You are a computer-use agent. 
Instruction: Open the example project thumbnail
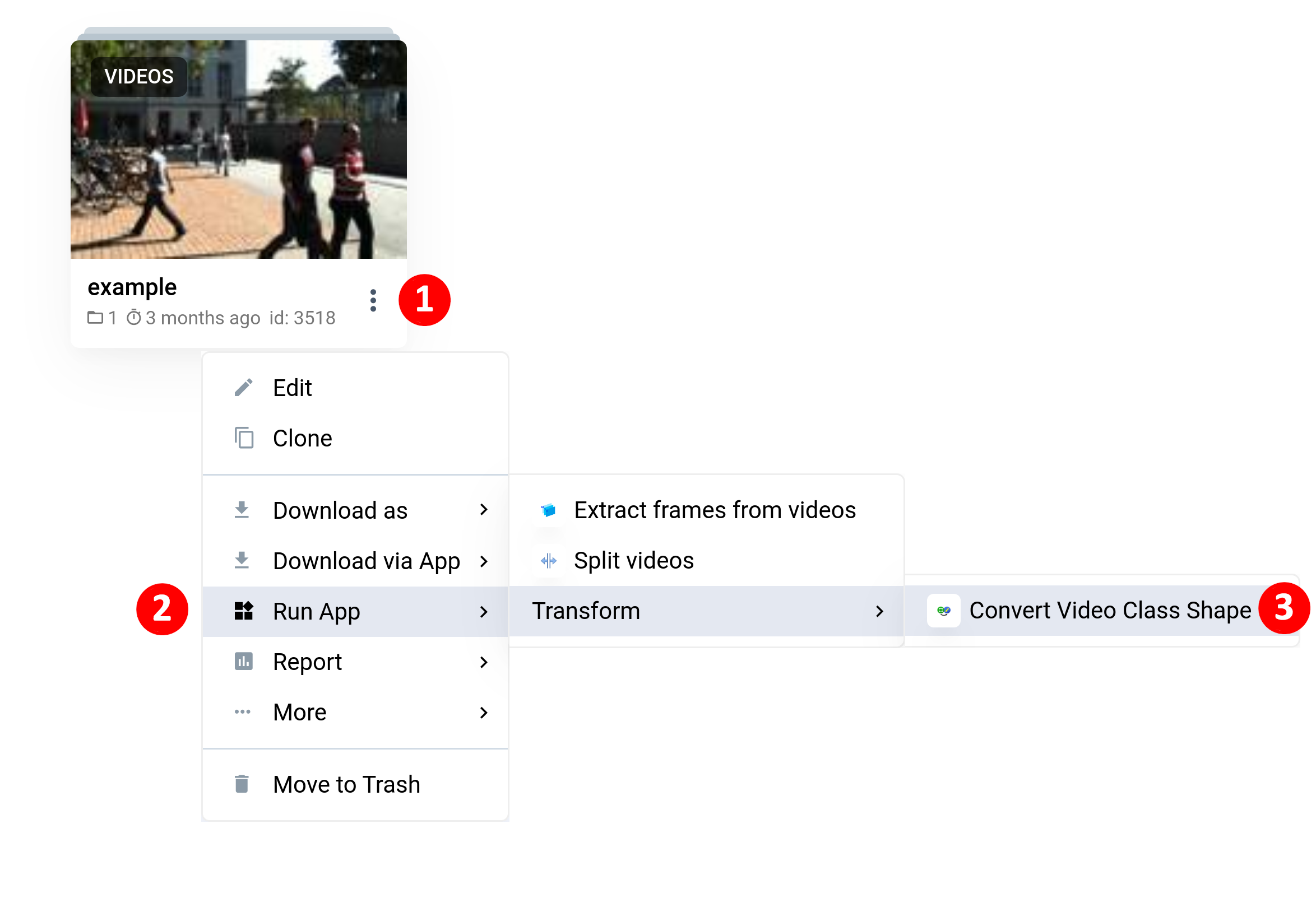[x=238, y=150]
